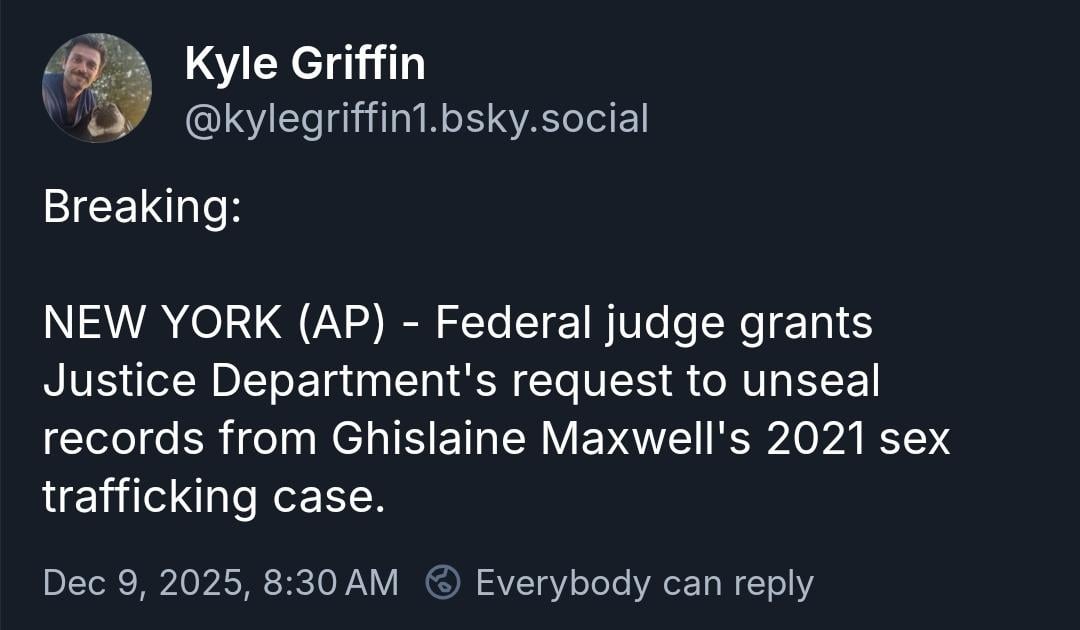Viewport: 1080px width, 630px height.
Task: Click the Kyle Griffin display name
Action: click(x=305, y=65)
